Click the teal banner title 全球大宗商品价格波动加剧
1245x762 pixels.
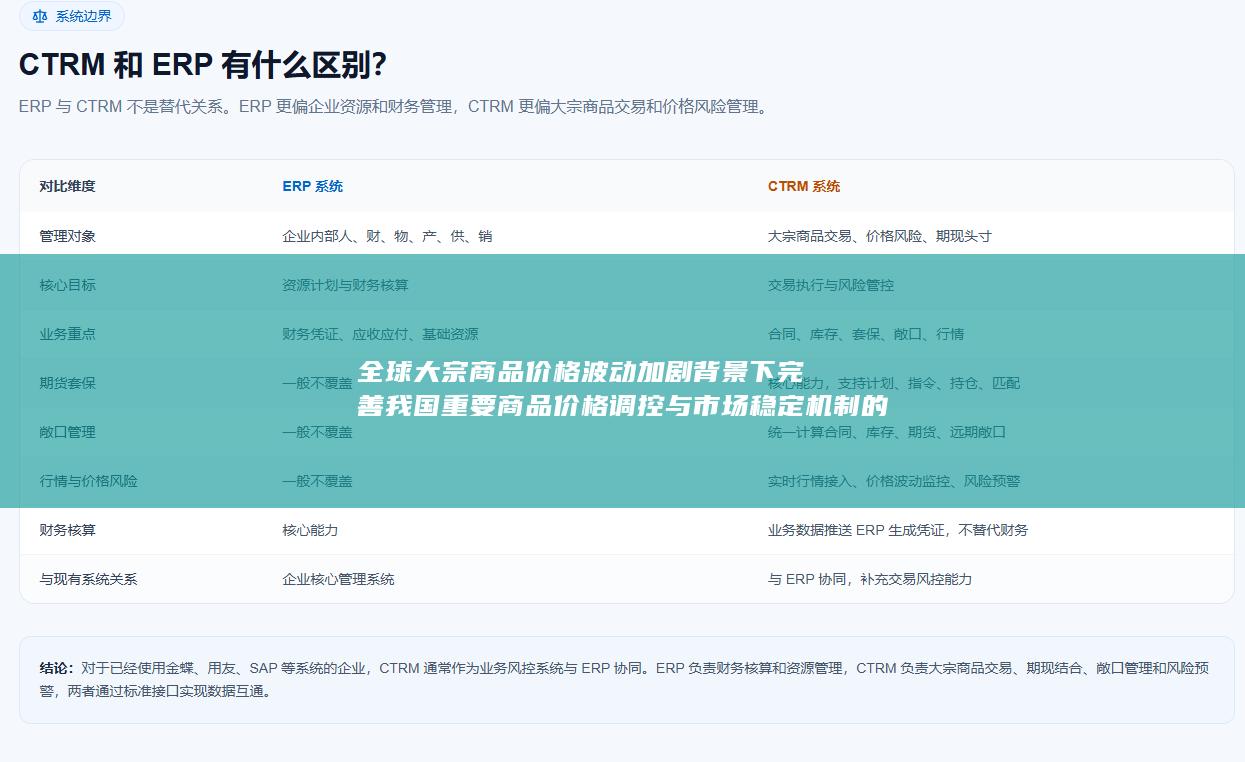point(623,389)
